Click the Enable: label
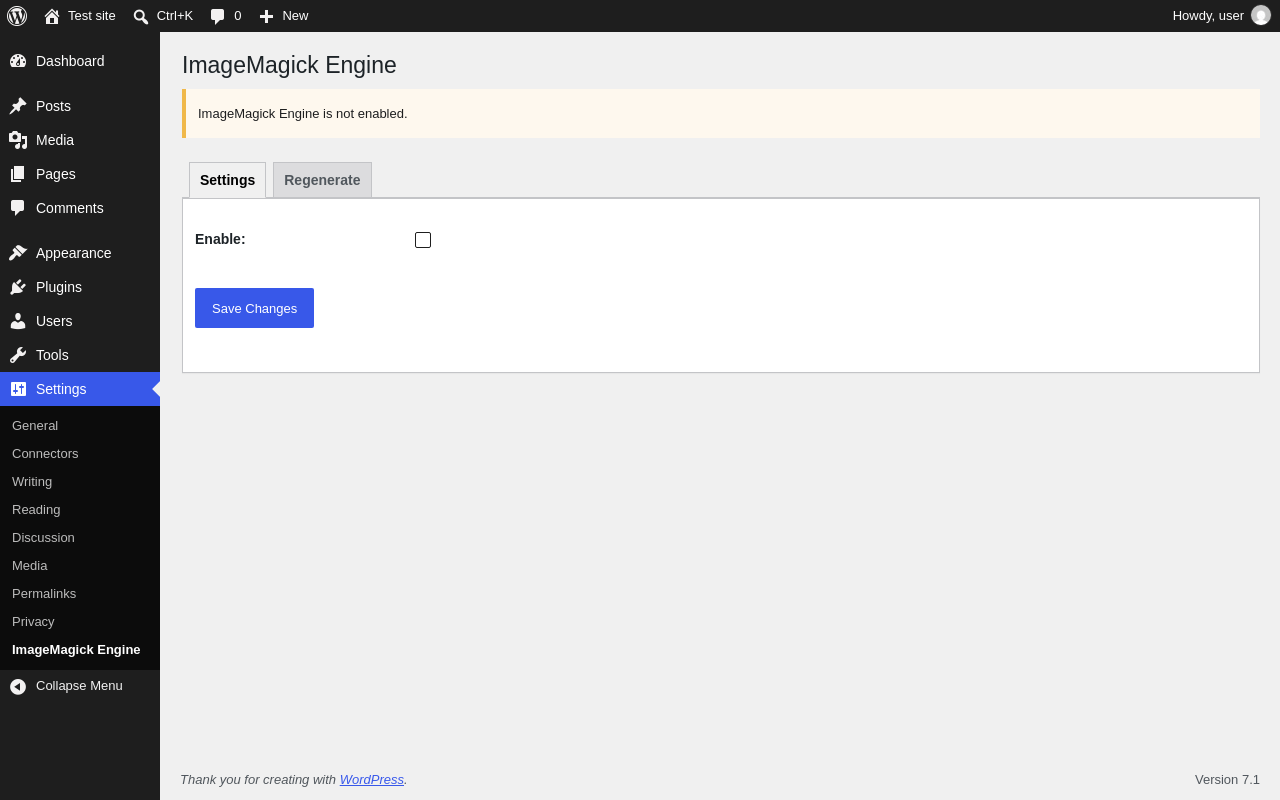 (220, 239)
